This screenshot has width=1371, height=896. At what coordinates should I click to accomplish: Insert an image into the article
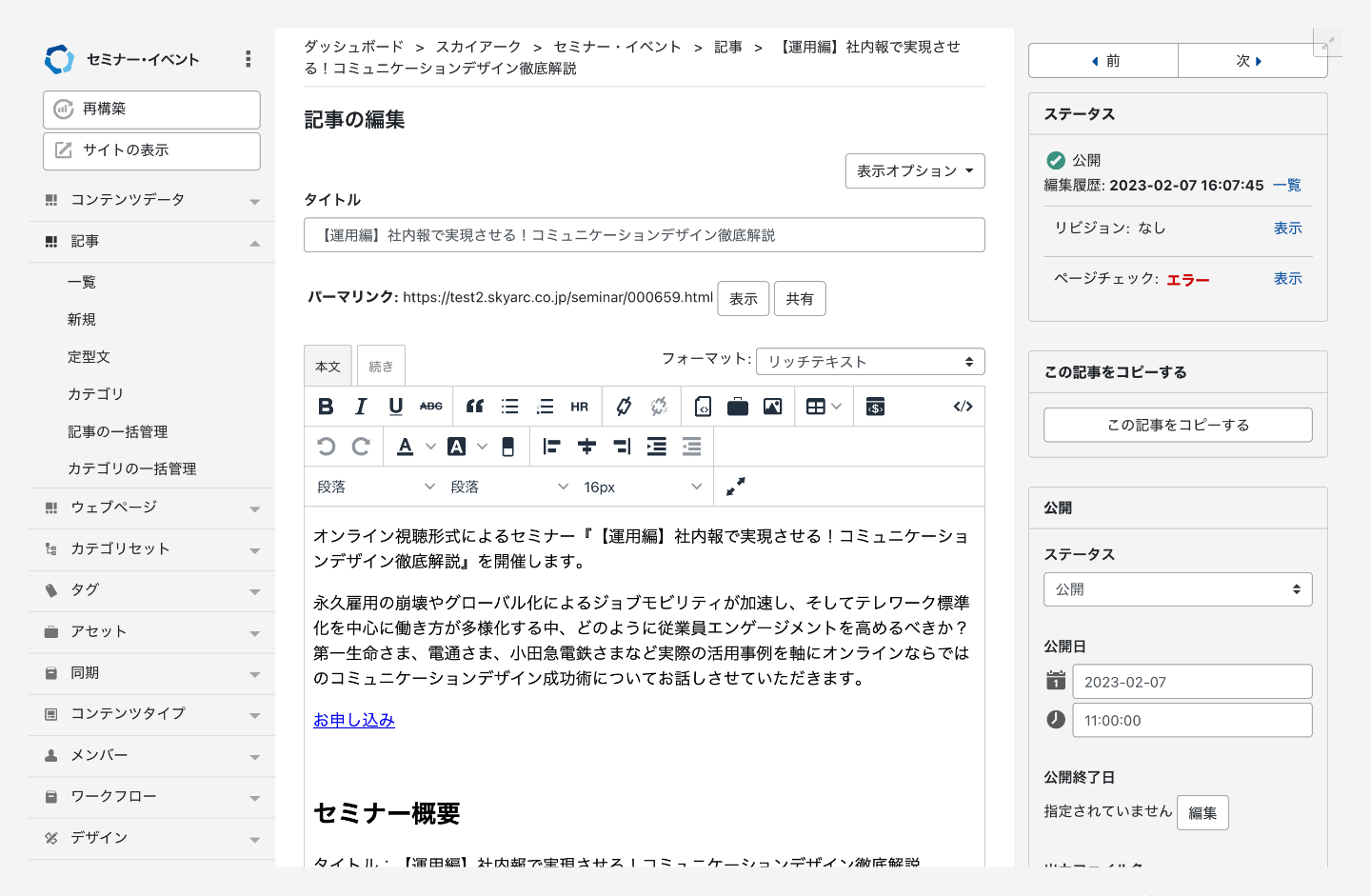tap(772, 407)
